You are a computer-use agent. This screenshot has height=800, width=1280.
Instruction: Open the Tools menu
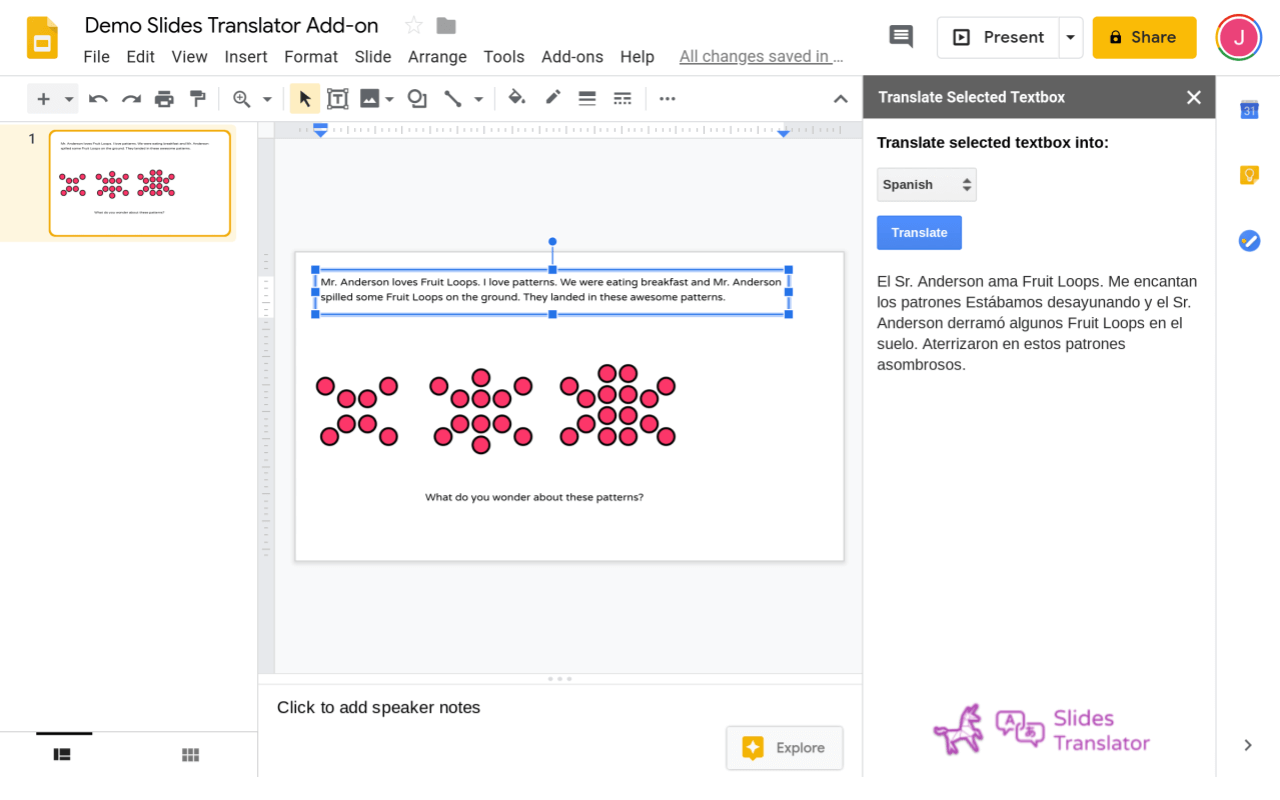pos(504,57)
